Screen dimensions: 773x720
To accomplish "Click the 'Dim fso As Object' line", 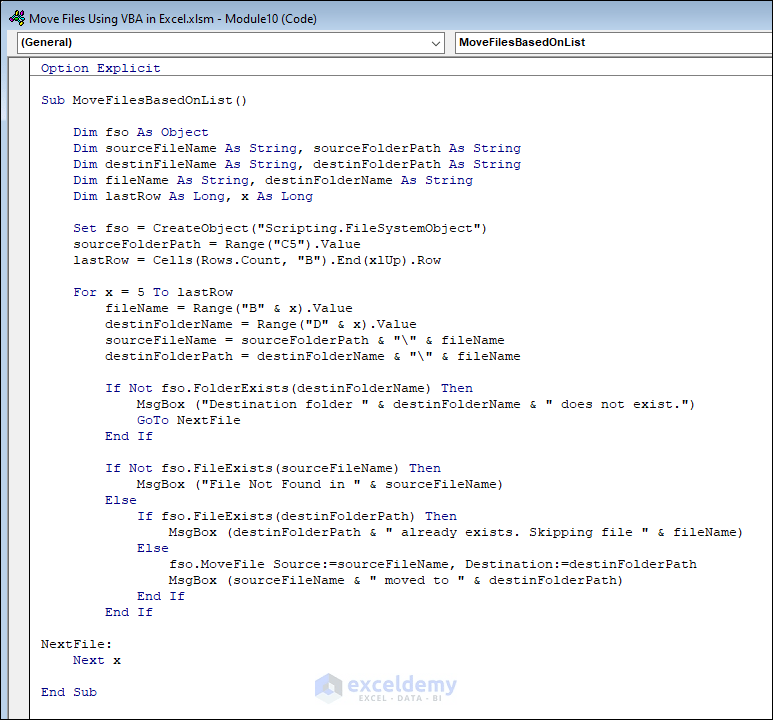I will pyautogui.click(x=141, y=132).
